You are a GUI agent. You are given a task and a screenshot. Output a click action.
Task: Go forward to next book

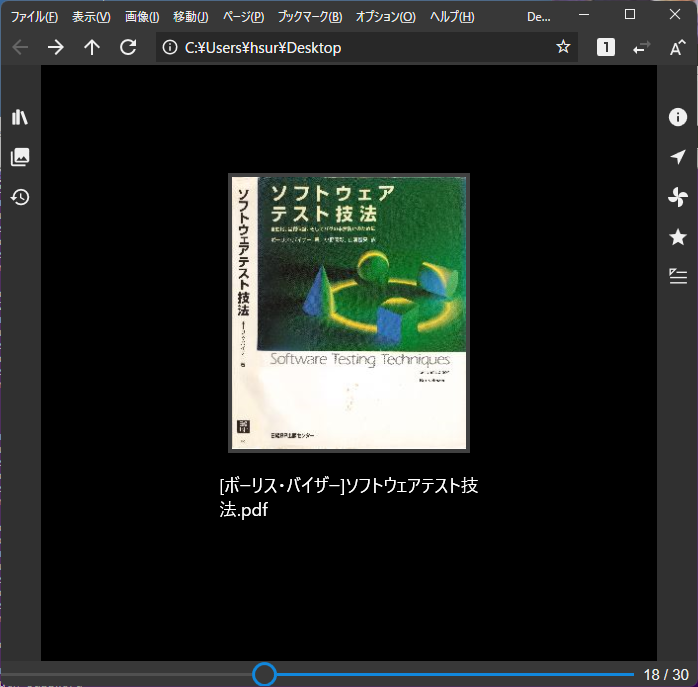[56, 47]
